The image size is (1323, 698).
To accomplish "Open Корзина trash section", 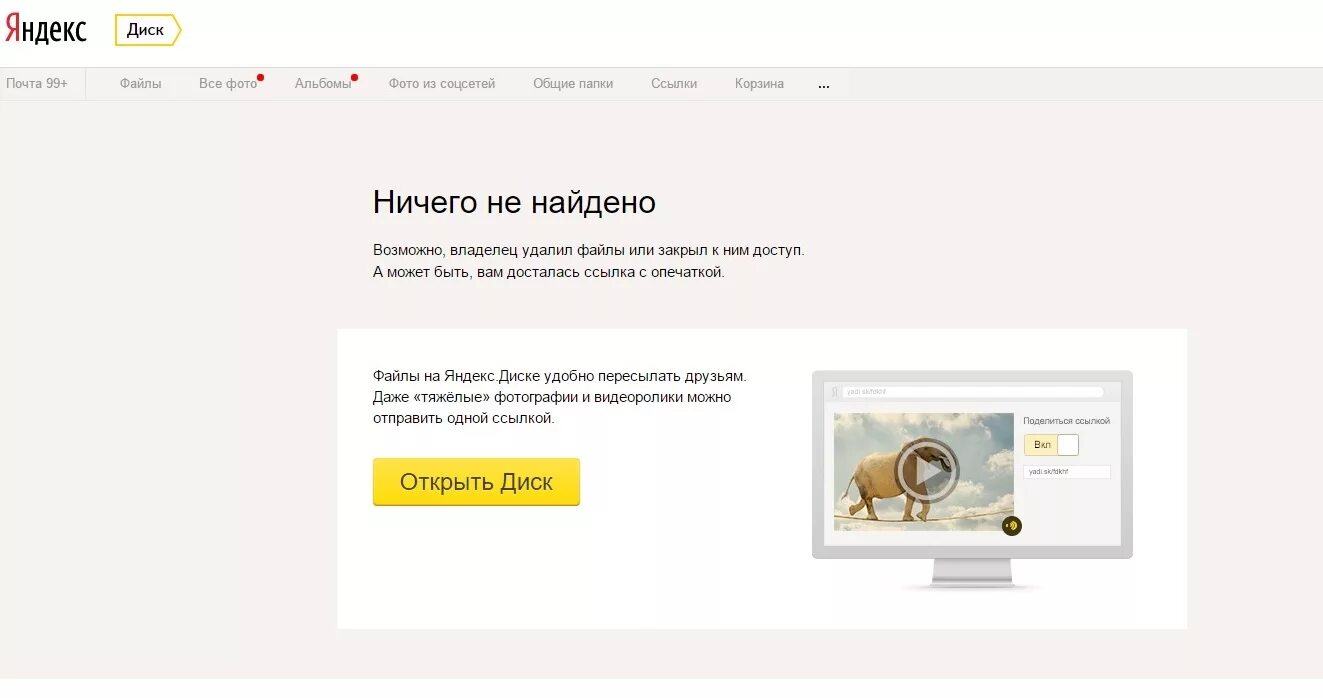I will (759, 84).
